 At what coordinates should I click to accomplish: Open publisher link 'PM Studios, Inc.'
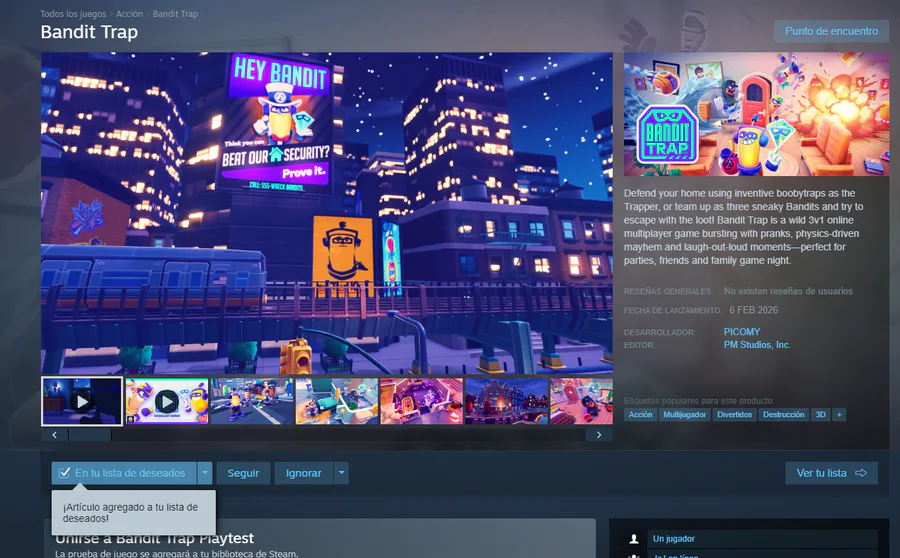(x=757, y=345)
